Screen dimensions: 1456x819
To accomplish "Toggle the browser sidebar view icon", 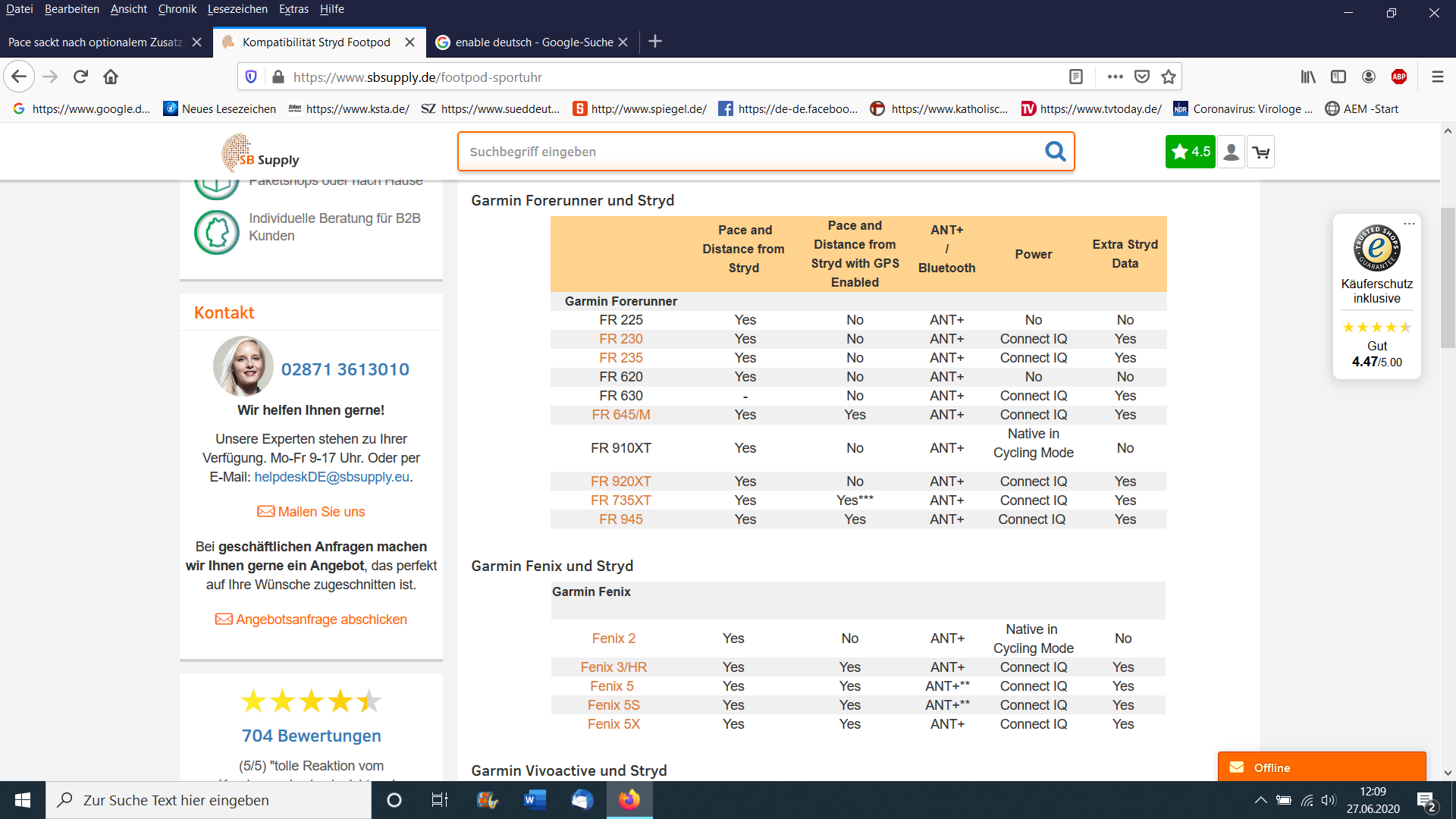I will 1338,77.
